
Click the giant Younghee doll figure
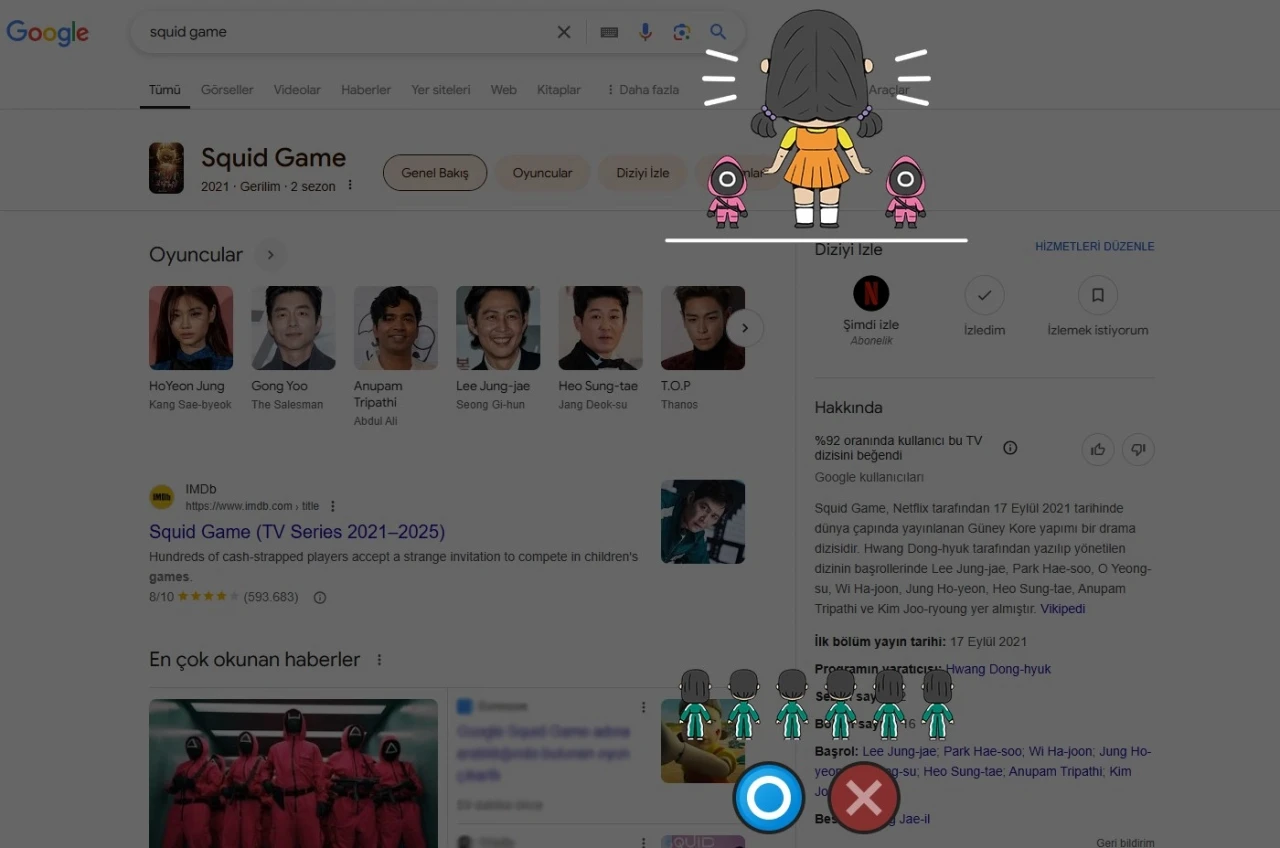pos(818,120)
